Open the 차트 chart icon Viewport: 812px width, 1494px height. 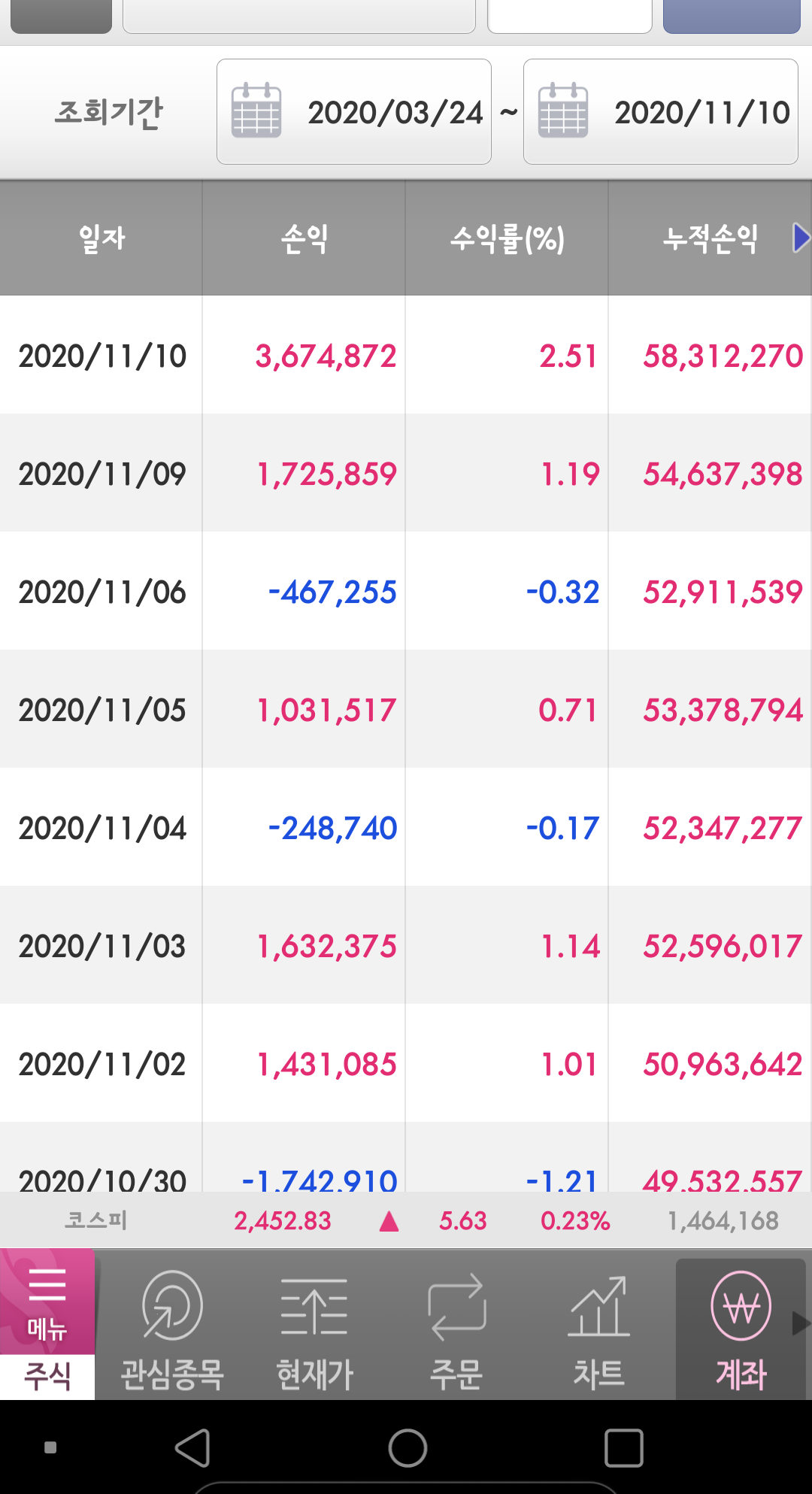(598, 1307)
